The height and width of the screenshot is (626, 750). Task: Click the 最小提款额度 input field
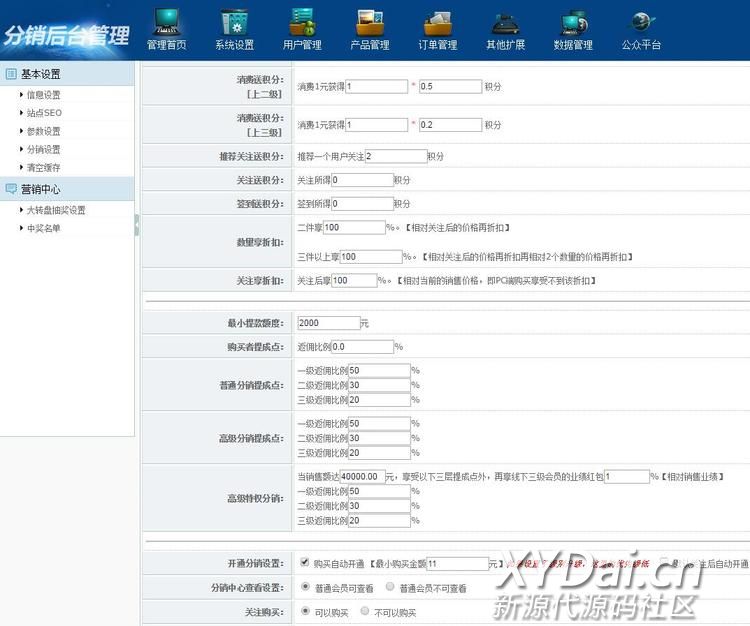coord(328,323)
